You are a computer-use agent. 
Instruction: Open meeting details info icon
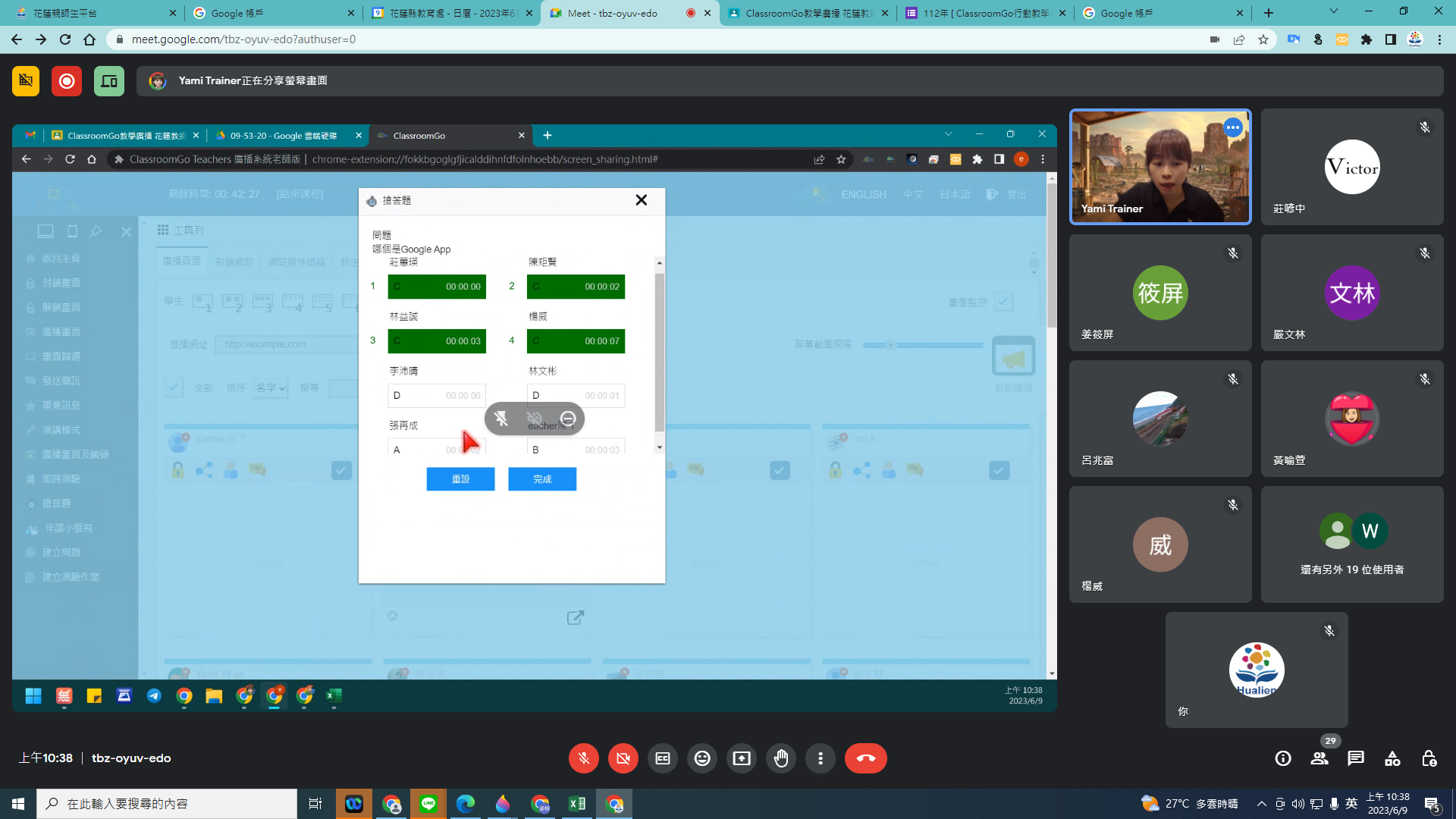(x=1283, y=758)
